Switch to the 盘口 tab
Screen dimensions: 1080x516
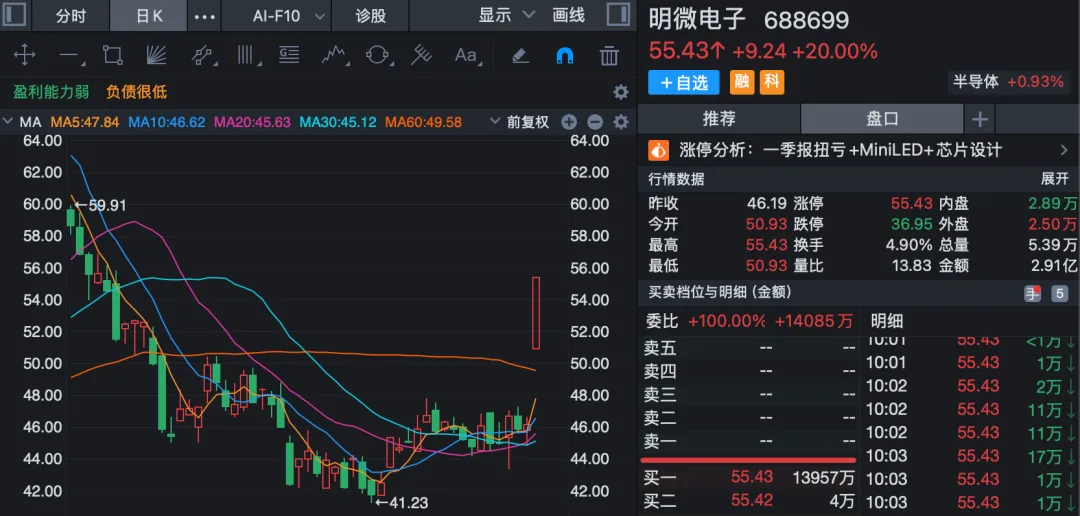pos(882,118)
